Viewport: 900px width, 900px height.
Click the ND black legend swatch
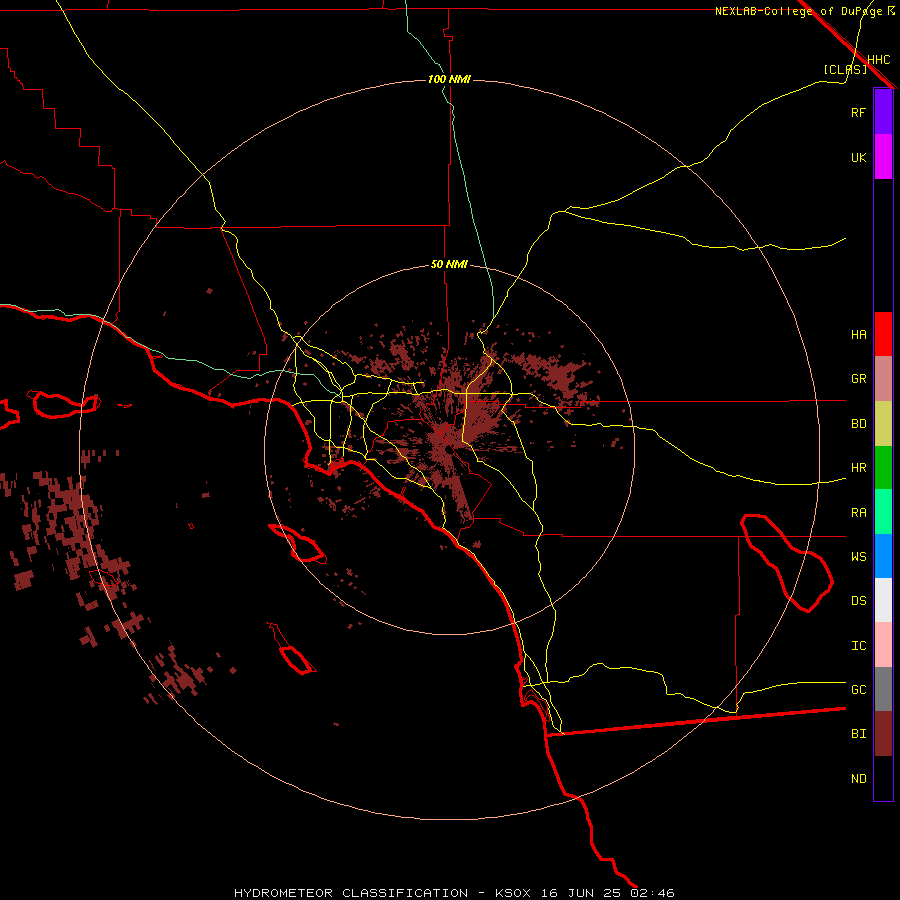tap(883, 778)
